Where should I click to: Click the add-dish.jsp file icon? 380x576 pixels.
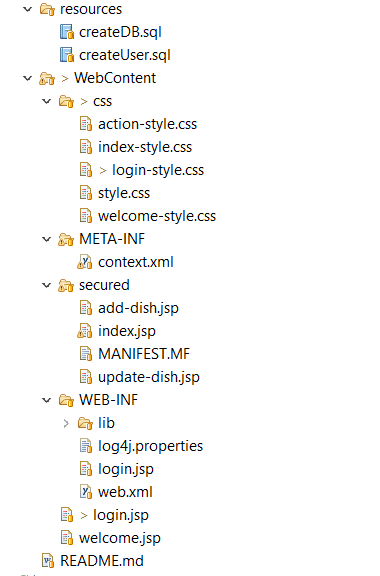pyautogui.click(x=86, y=308)
